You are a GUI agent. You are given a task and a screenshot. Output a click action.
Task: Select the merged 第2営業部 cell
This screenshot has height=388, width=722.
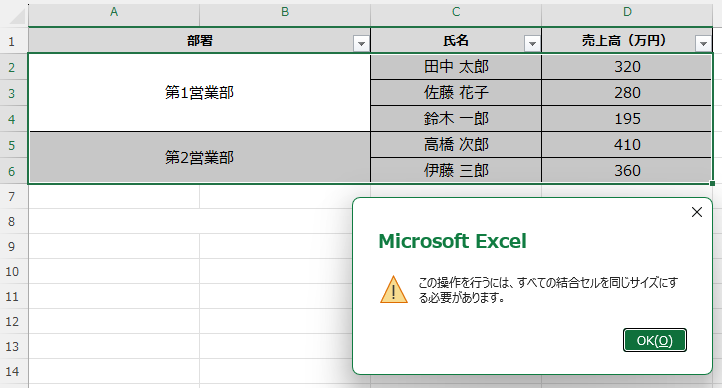click(x=199, y=157)
